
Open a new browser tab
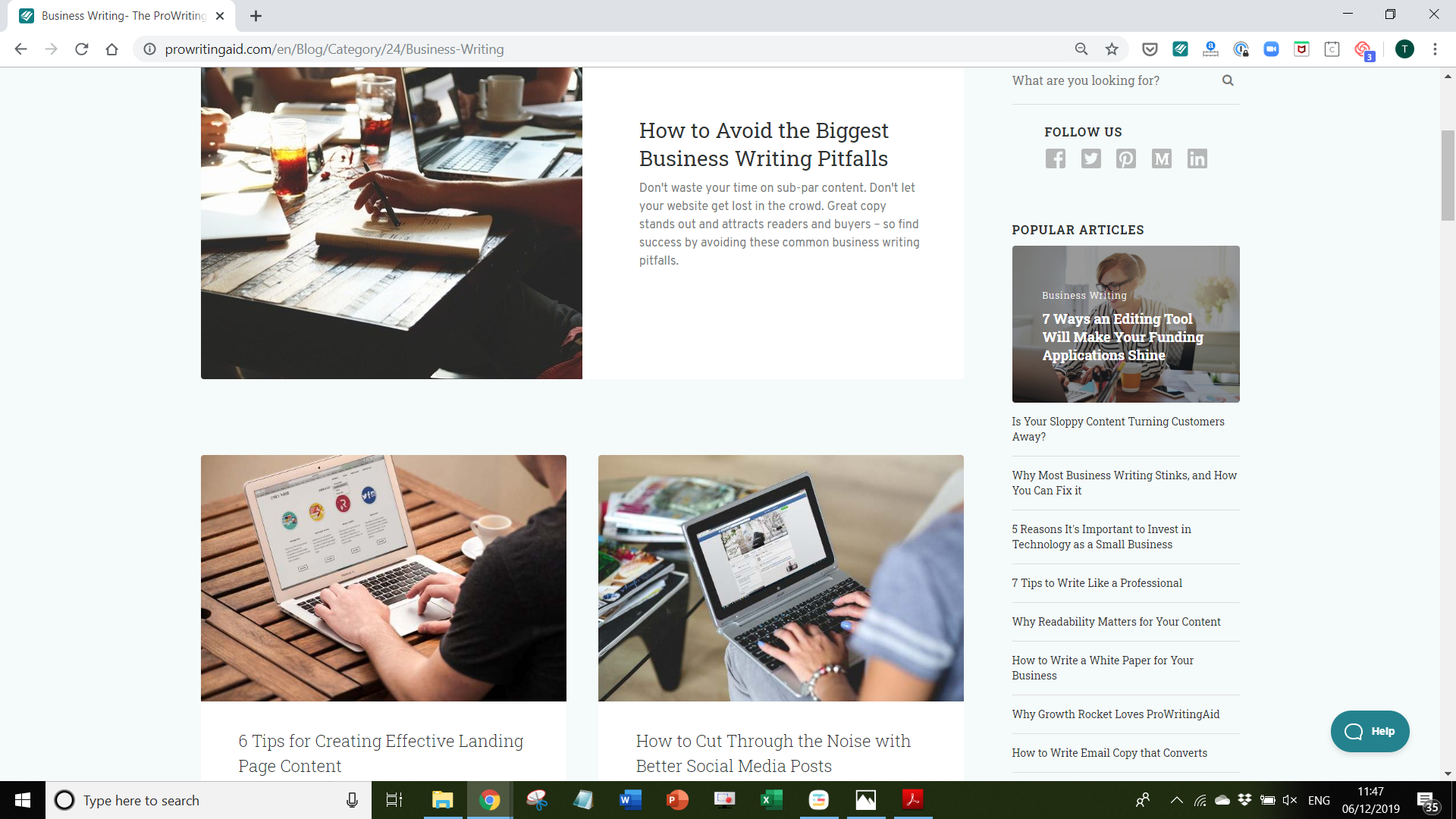pyautogui.click(x=256, y=16)
